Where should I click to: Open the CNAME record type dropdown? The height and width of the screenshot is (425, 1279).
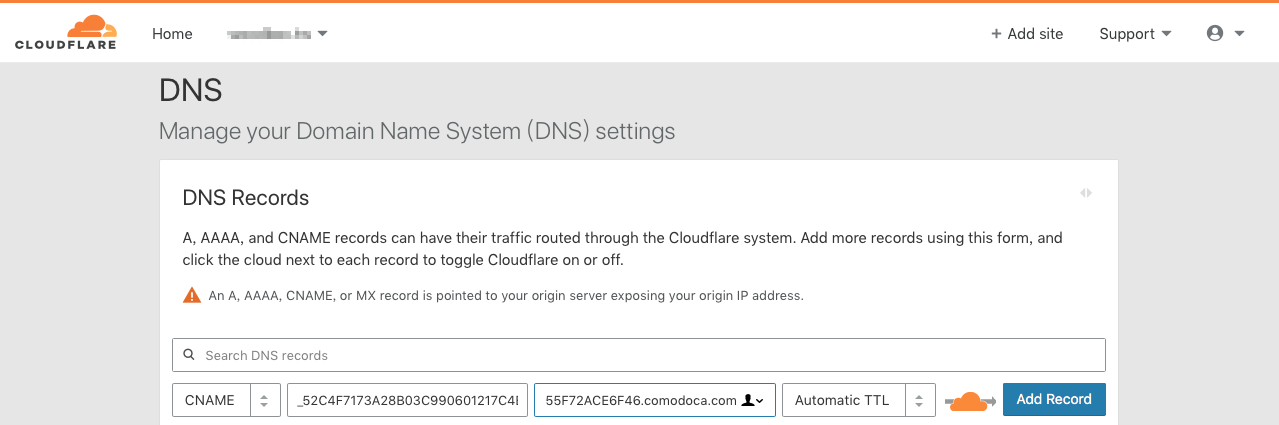[226, 399]
